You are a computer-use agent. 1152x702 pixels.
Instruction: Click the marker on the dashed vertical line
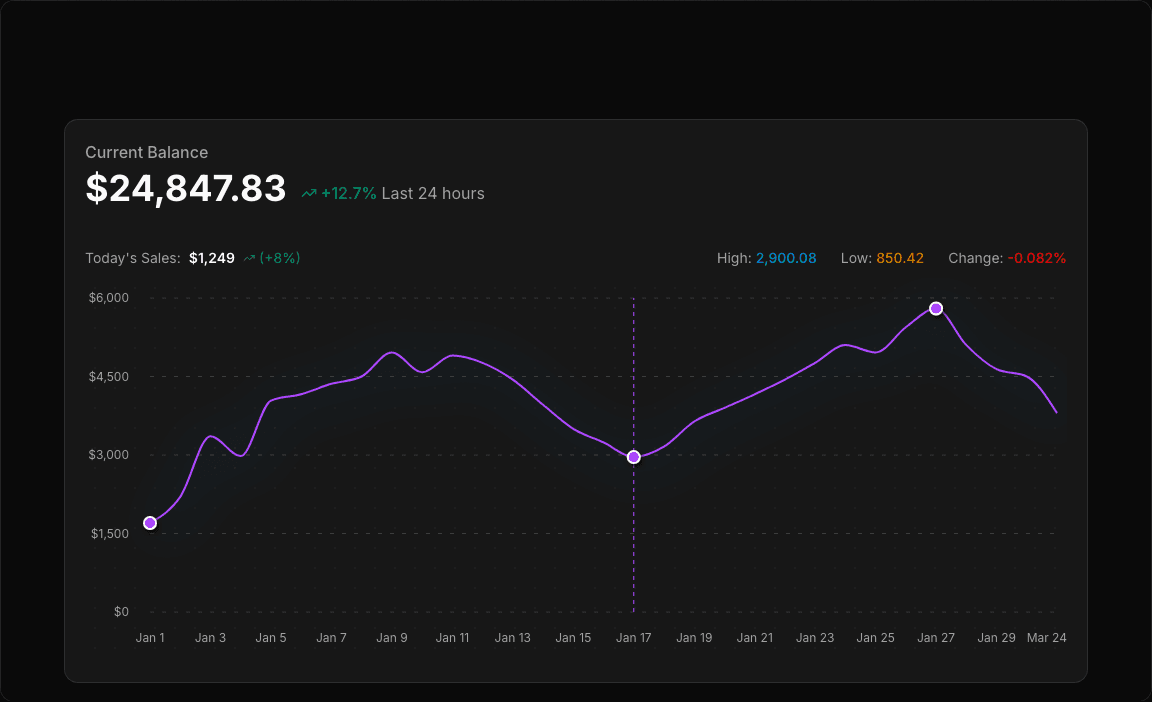[634, 456]
